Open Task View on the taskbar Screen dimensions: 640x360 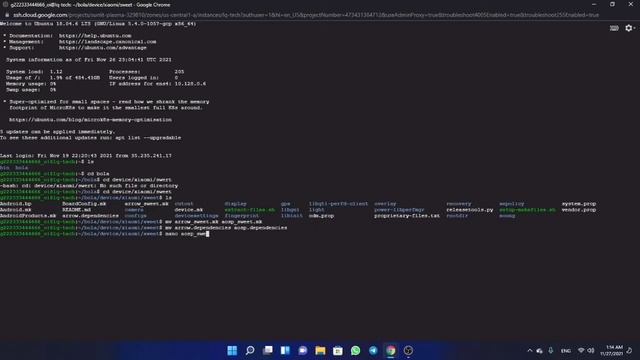pyautogui.click(x=267, y=350)
